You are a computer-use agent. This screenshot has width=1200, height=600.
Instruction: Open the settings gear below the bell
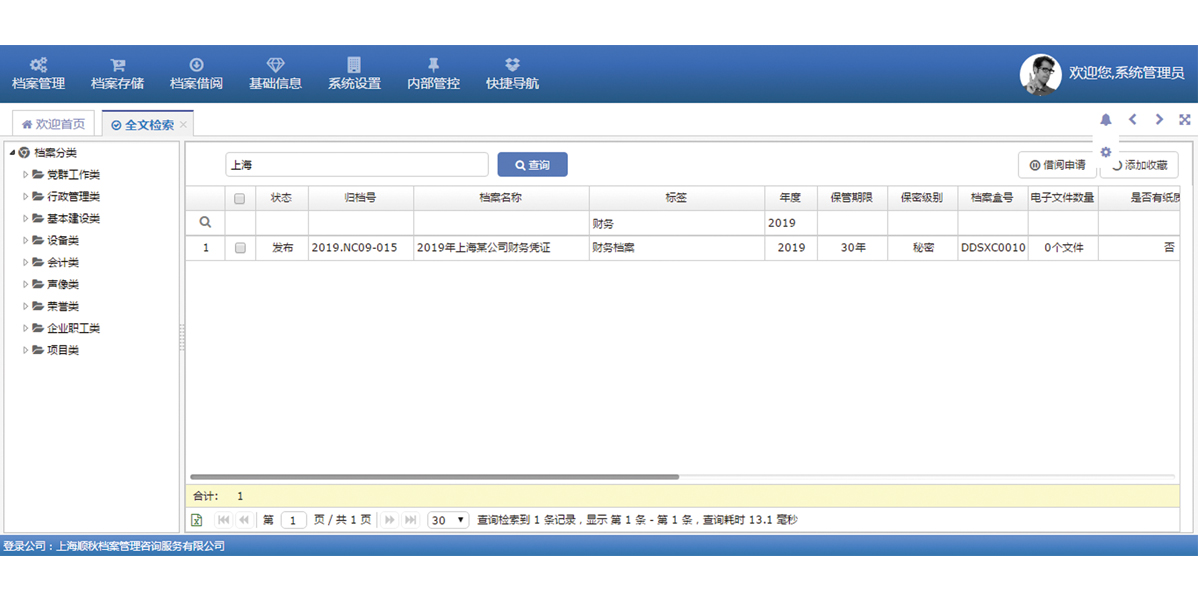pos(1106,152)
